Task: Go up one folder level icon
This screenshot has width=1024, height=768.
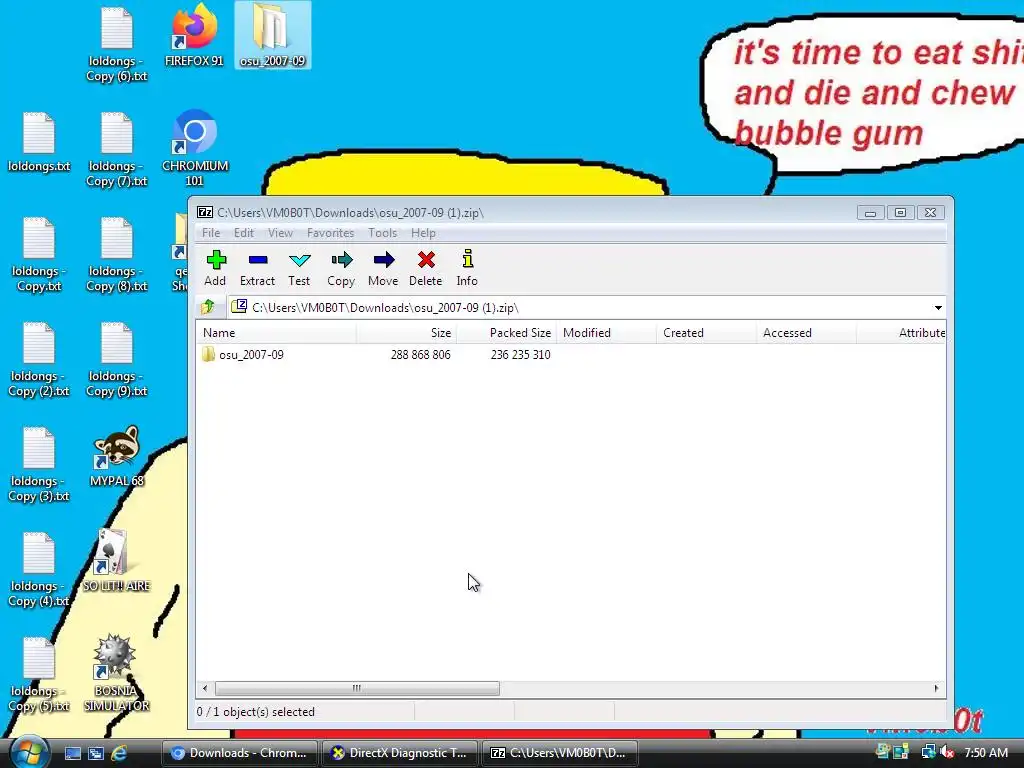Action: (x=209, y=306)
